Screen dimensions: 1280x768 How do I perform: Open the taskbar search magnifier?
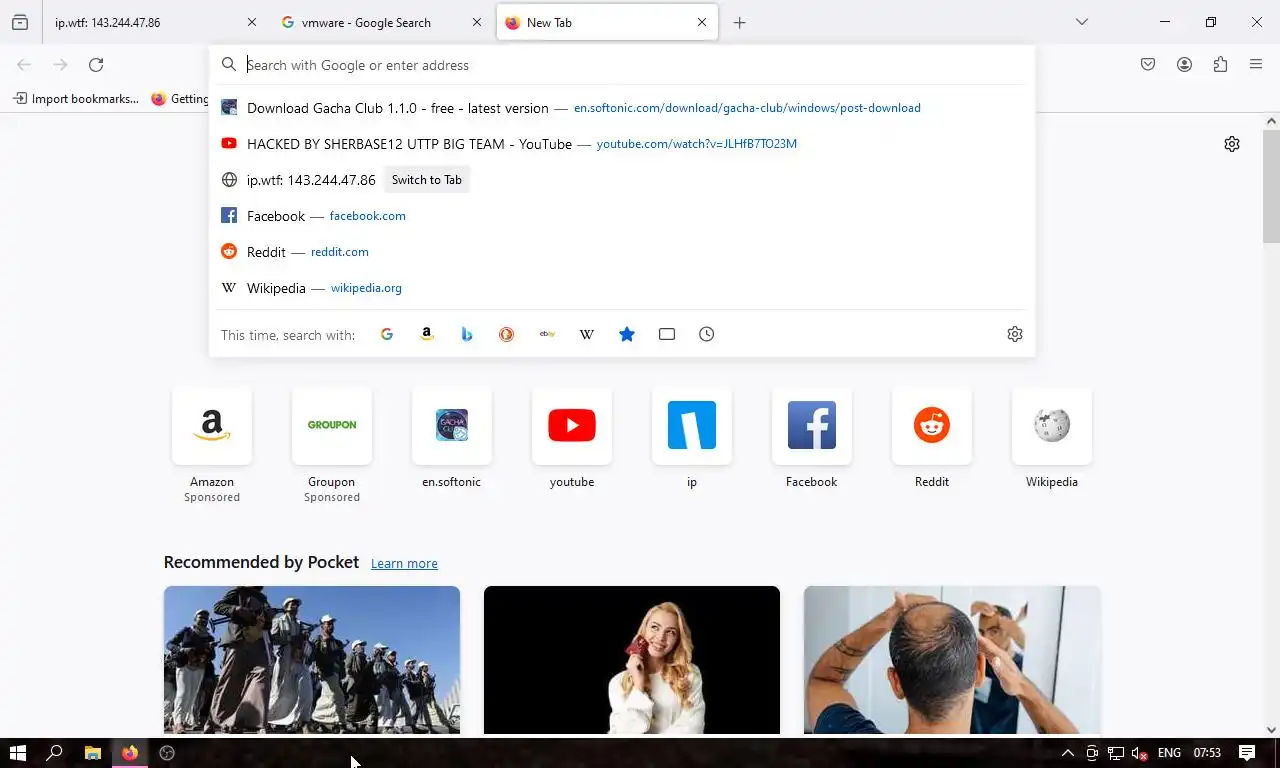(x=55, y=753)
